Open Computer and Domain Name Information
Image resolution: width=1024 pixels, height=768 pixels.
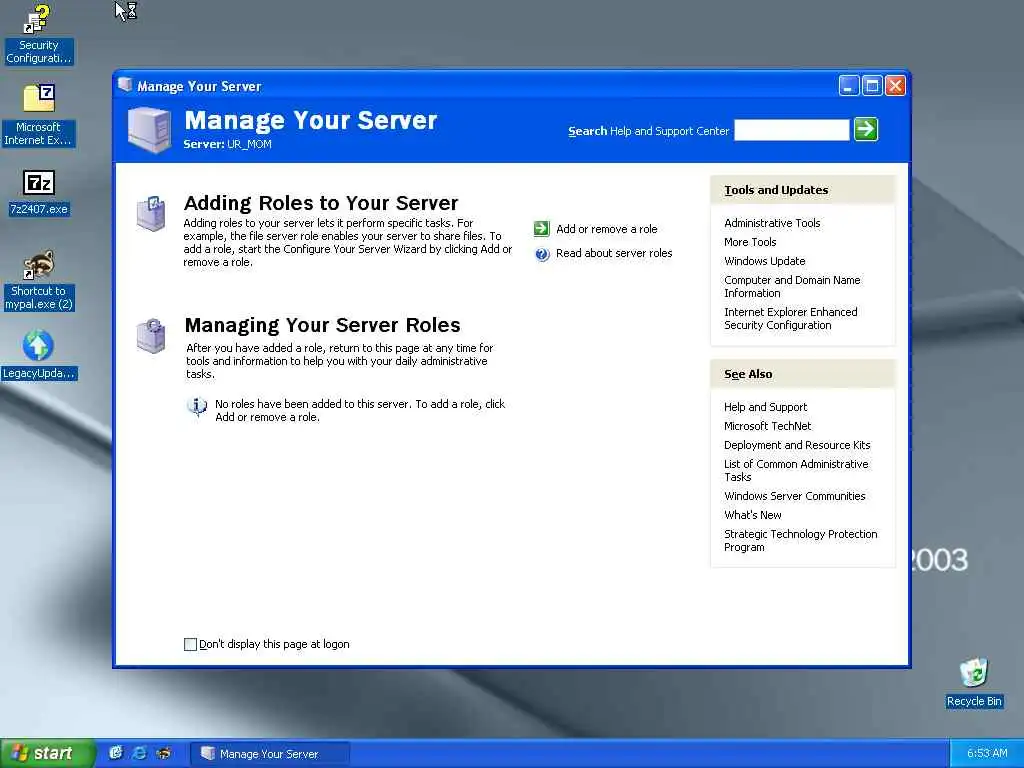click(x=792, y=287)
